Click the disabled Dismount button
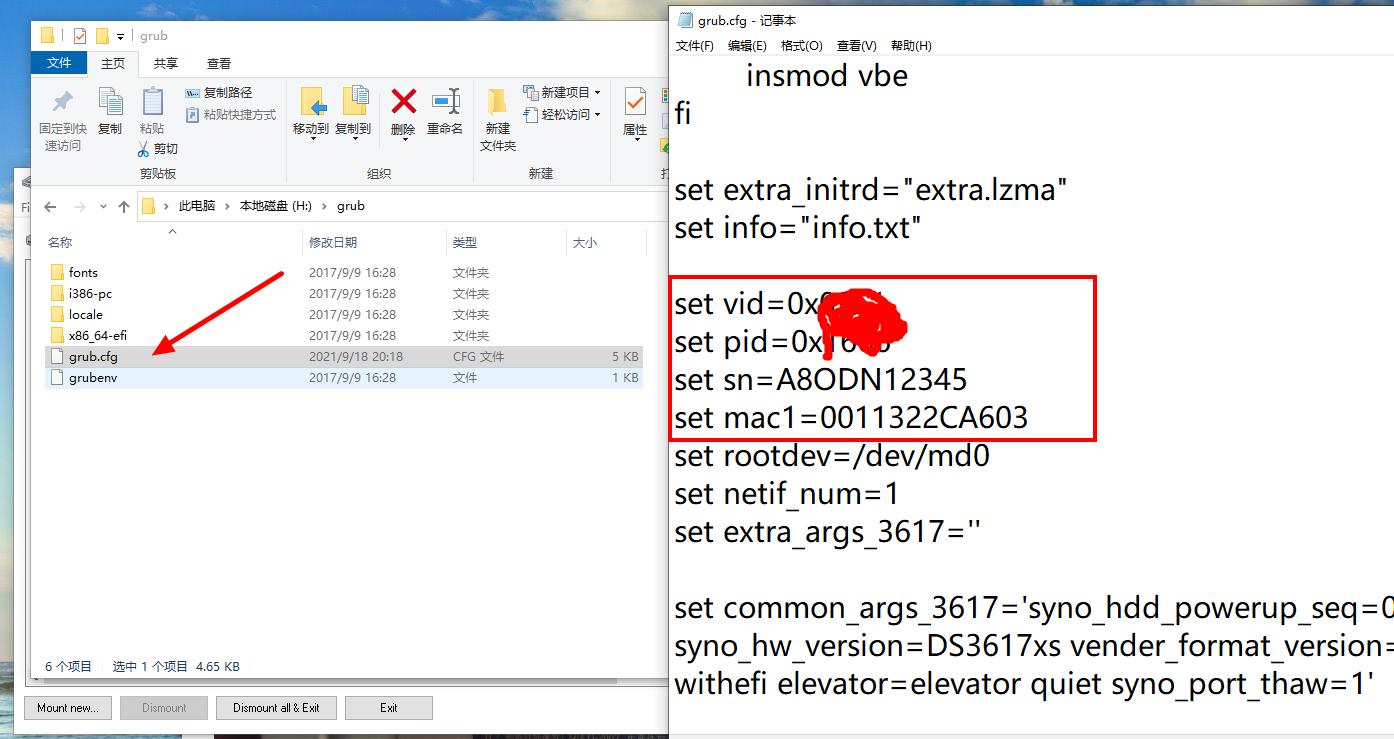1394x739 pixels. coord(164,708)
